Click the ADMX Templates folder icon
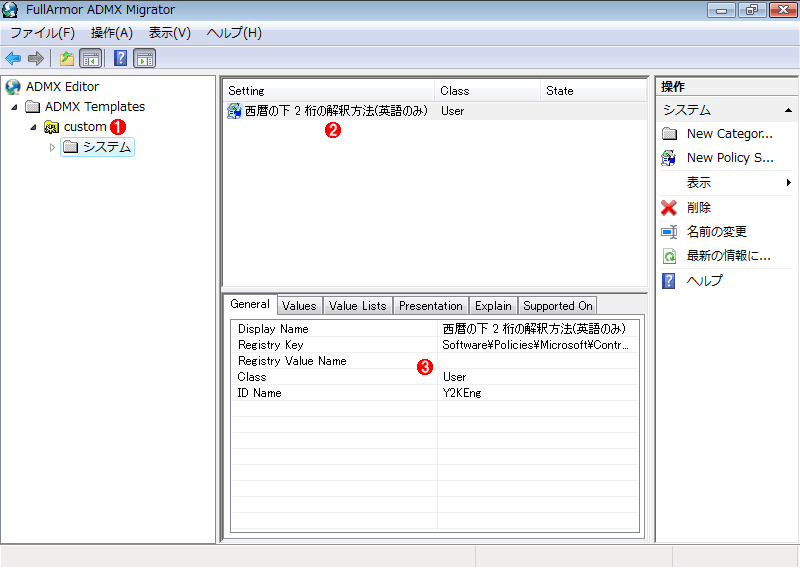Image resolution: width=800 pixels, height=568 pixels. pyautogui.click(x=33, y=107)
